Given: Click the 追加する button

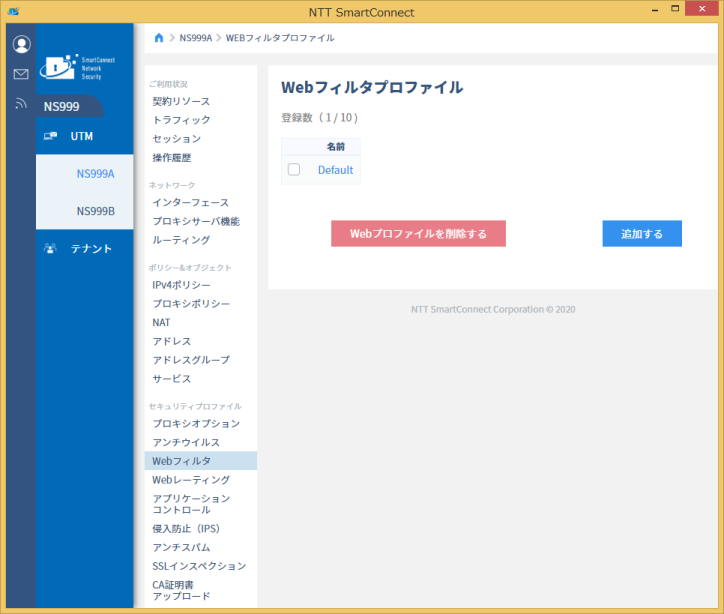Looking at the screenshot, I should tap(642, 234).
